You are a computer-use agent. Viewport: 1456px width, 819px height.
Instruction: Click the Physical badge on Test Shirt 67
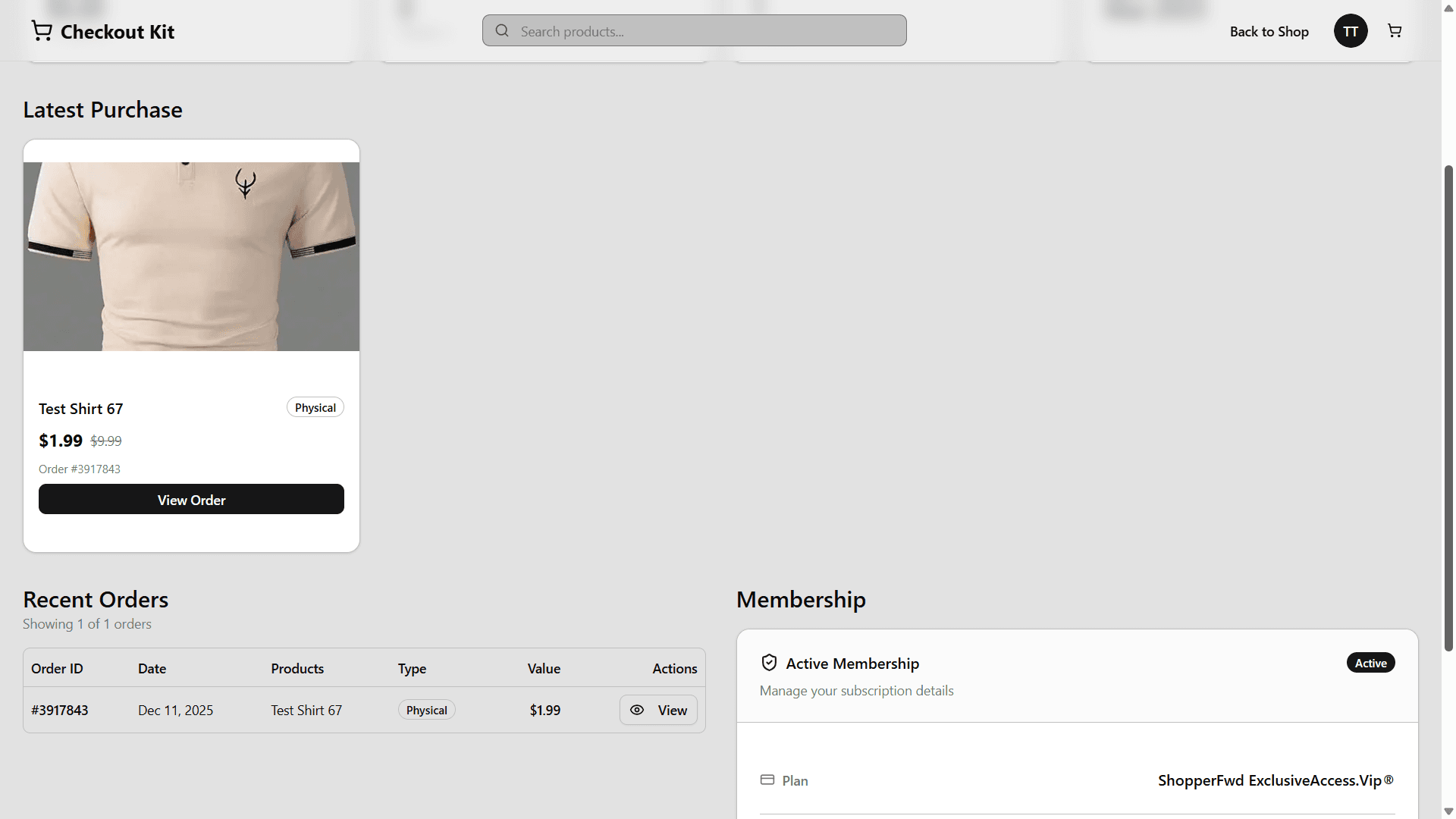[x=315, y=406]
